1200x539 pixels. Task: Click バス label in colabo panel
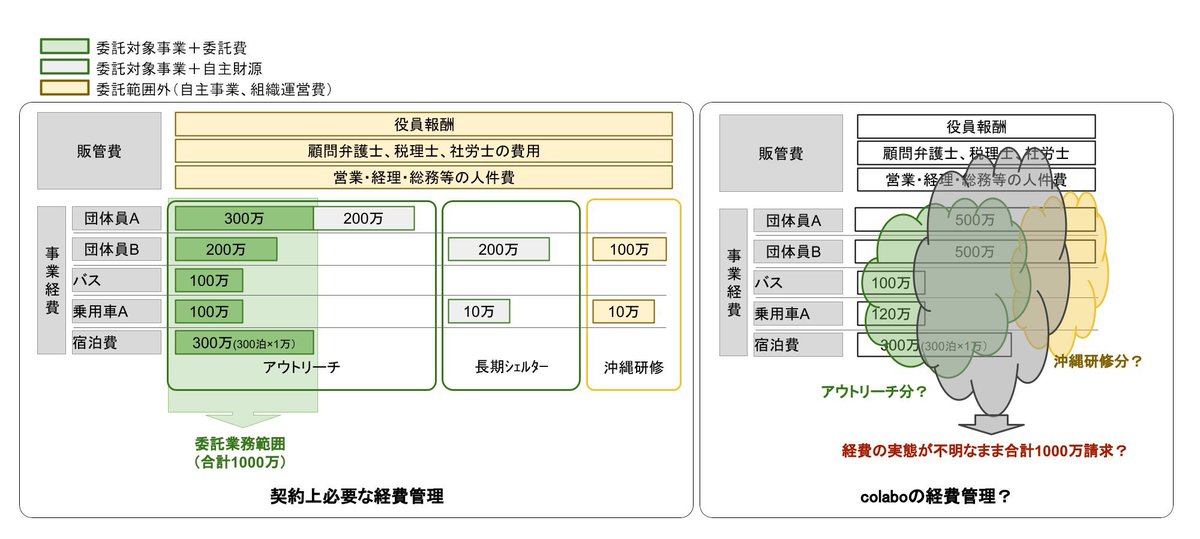coord(800,283)
